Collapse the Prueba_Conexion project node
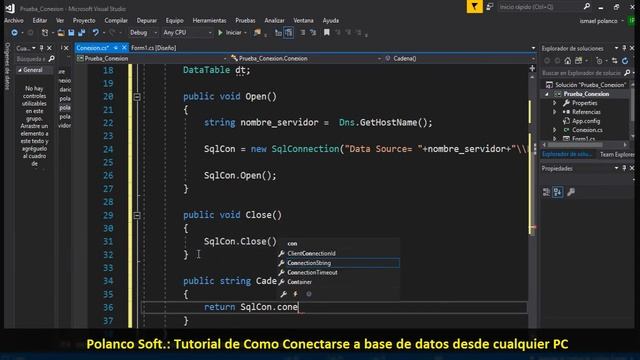 click(547, 94)
